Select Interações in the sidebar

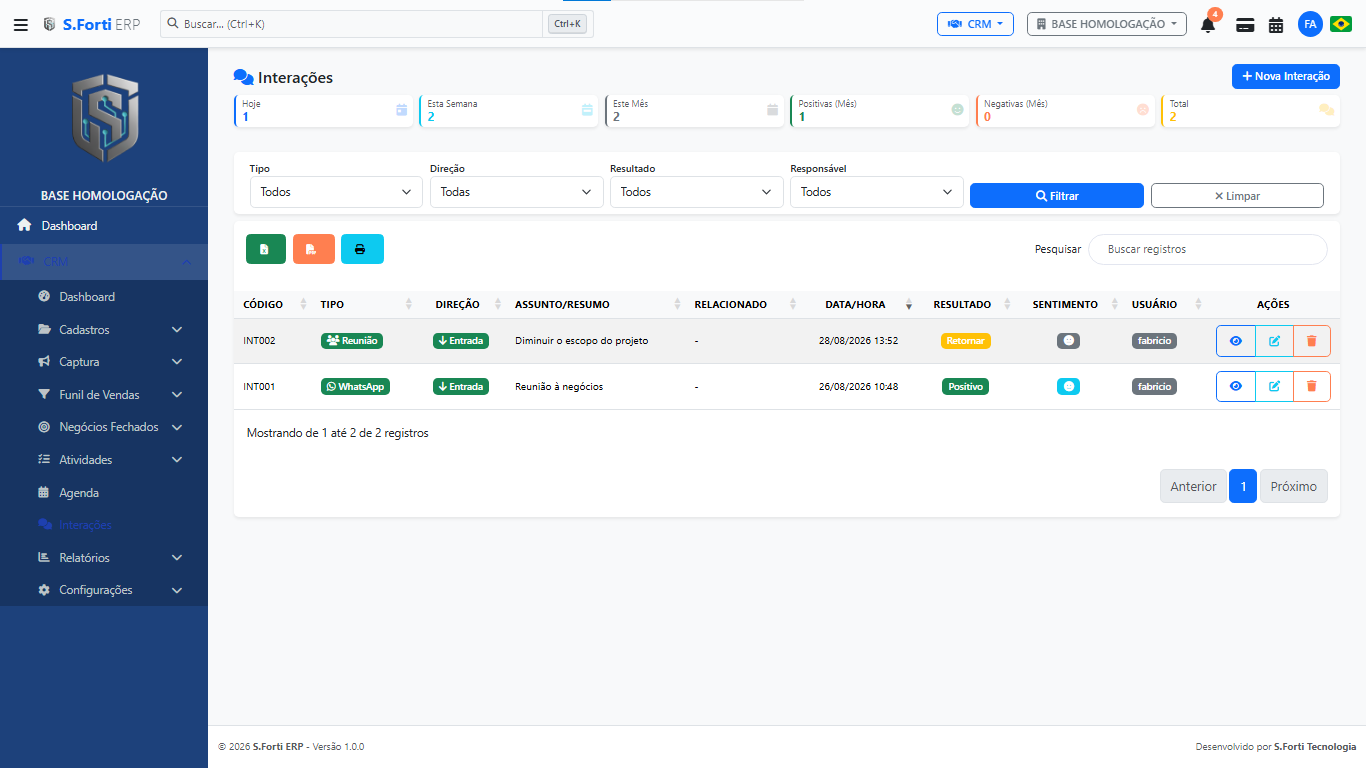click(104, 525)
